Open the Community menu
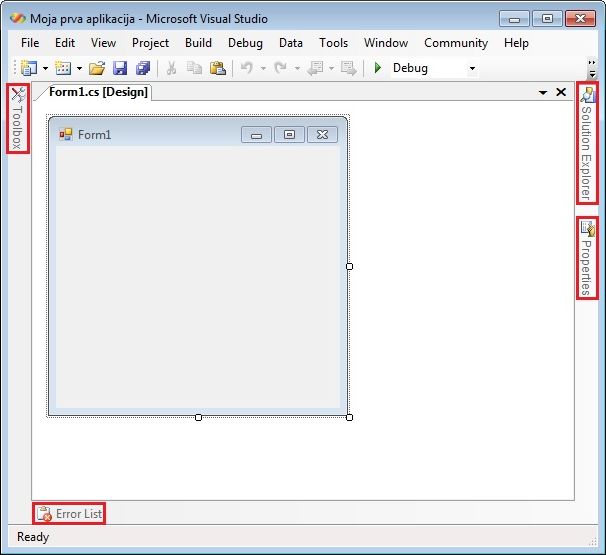This screenshot has height=555, width=606. [x=456, y=43]
